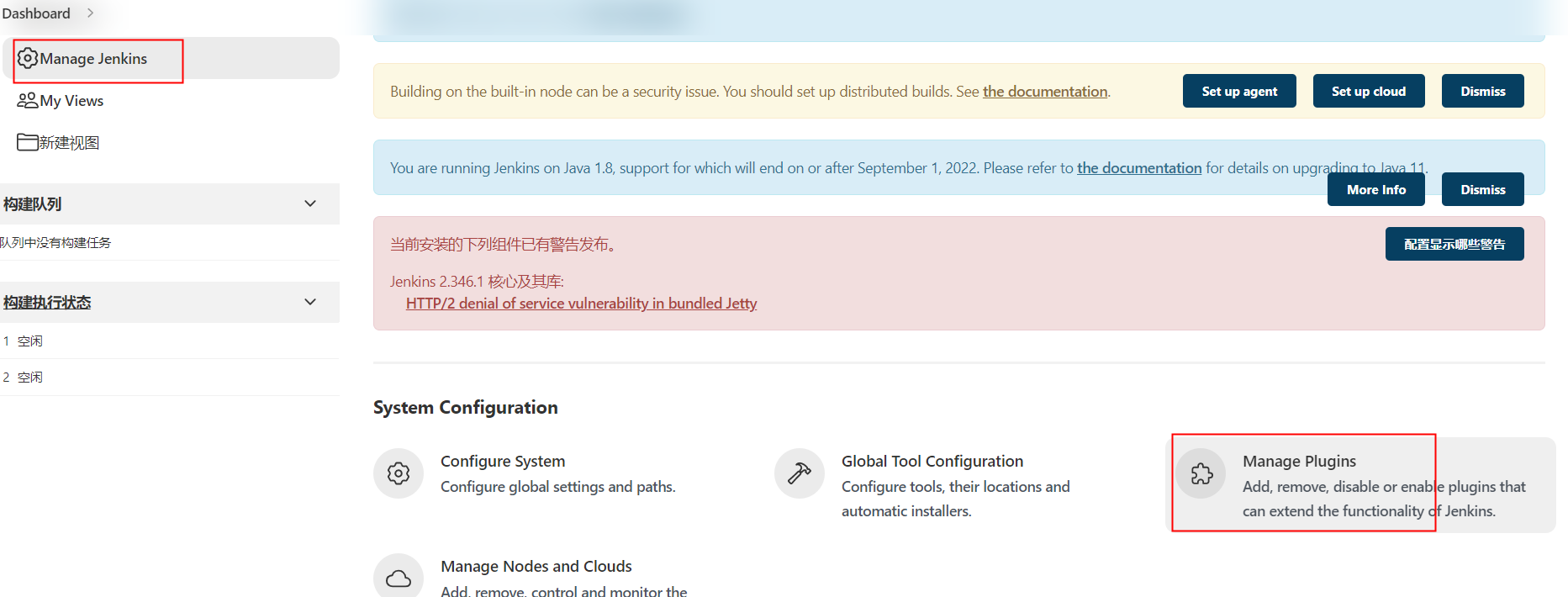The image size is (1568, 597).
Task: Open Configure System settings
Action: [x=503, y=461]
